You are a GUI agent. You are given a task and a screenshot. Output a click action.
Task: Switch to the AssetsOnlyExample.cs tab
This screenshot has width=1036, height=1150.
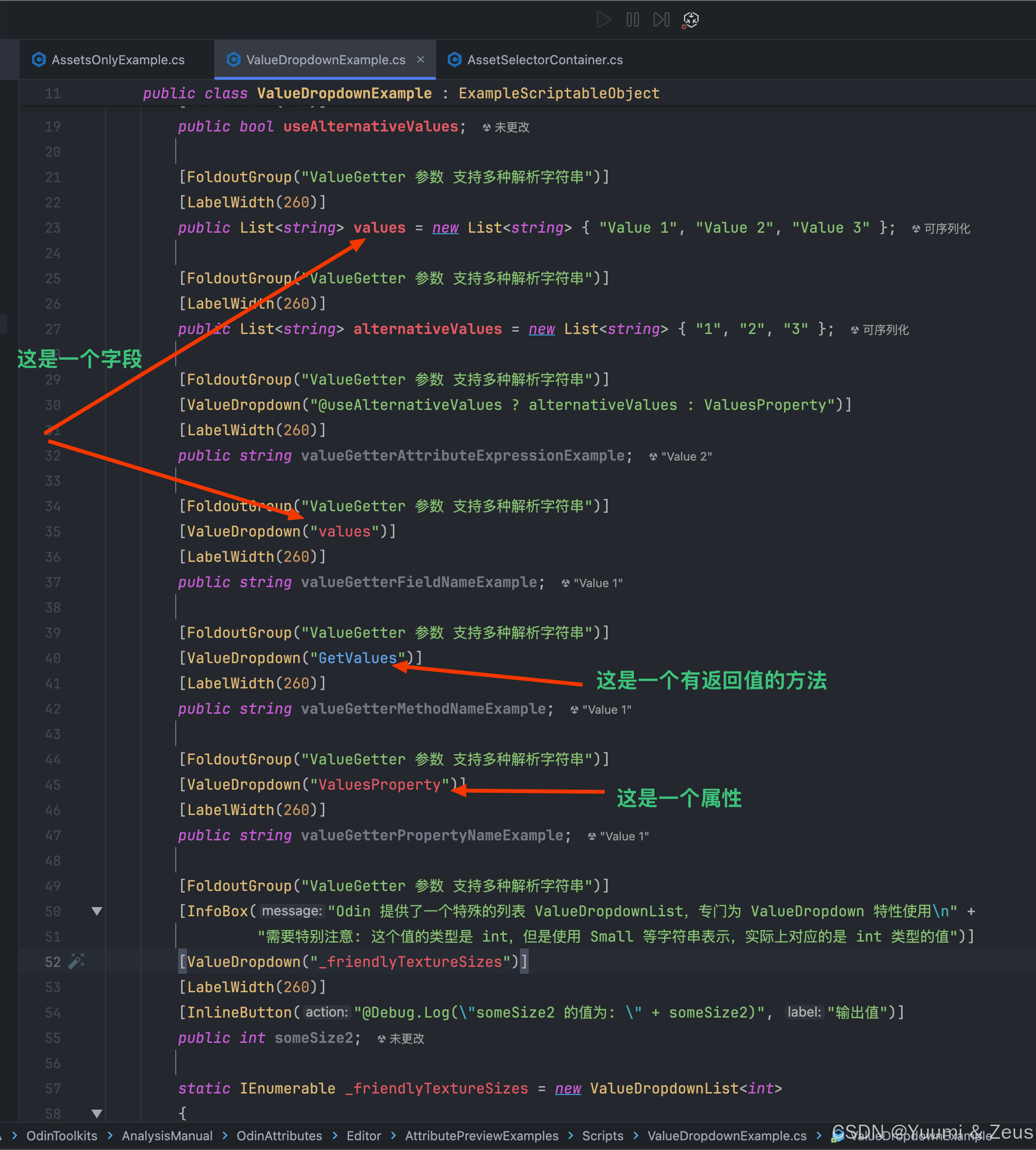[x=118, y=60]
